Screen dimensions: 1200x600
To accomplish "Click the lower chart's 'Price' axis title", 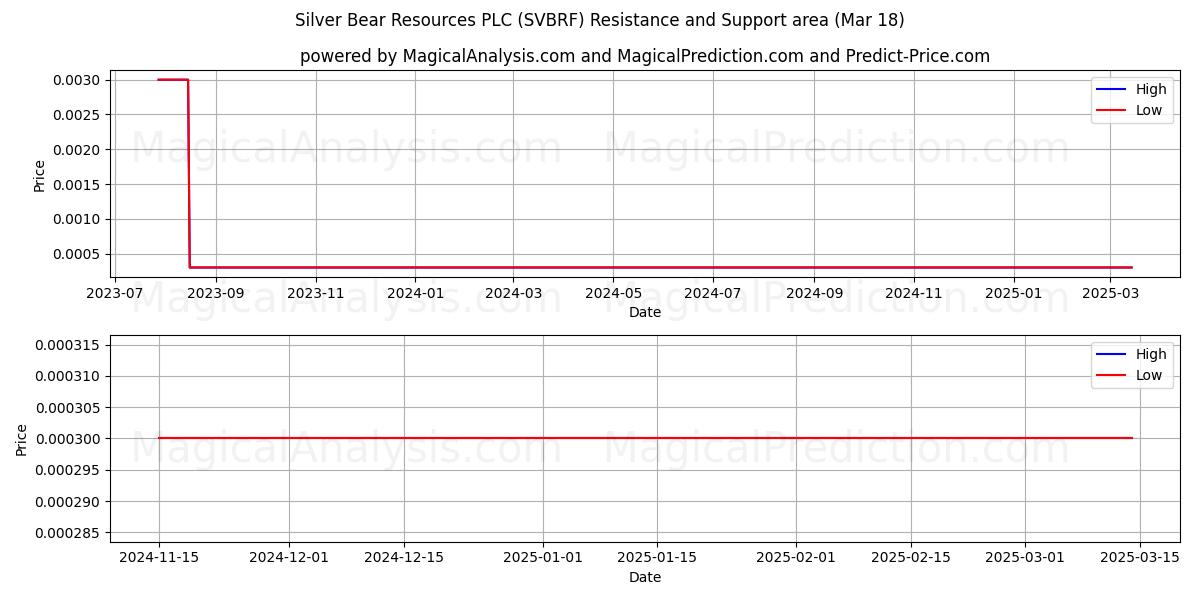I will tap(23, 440).
